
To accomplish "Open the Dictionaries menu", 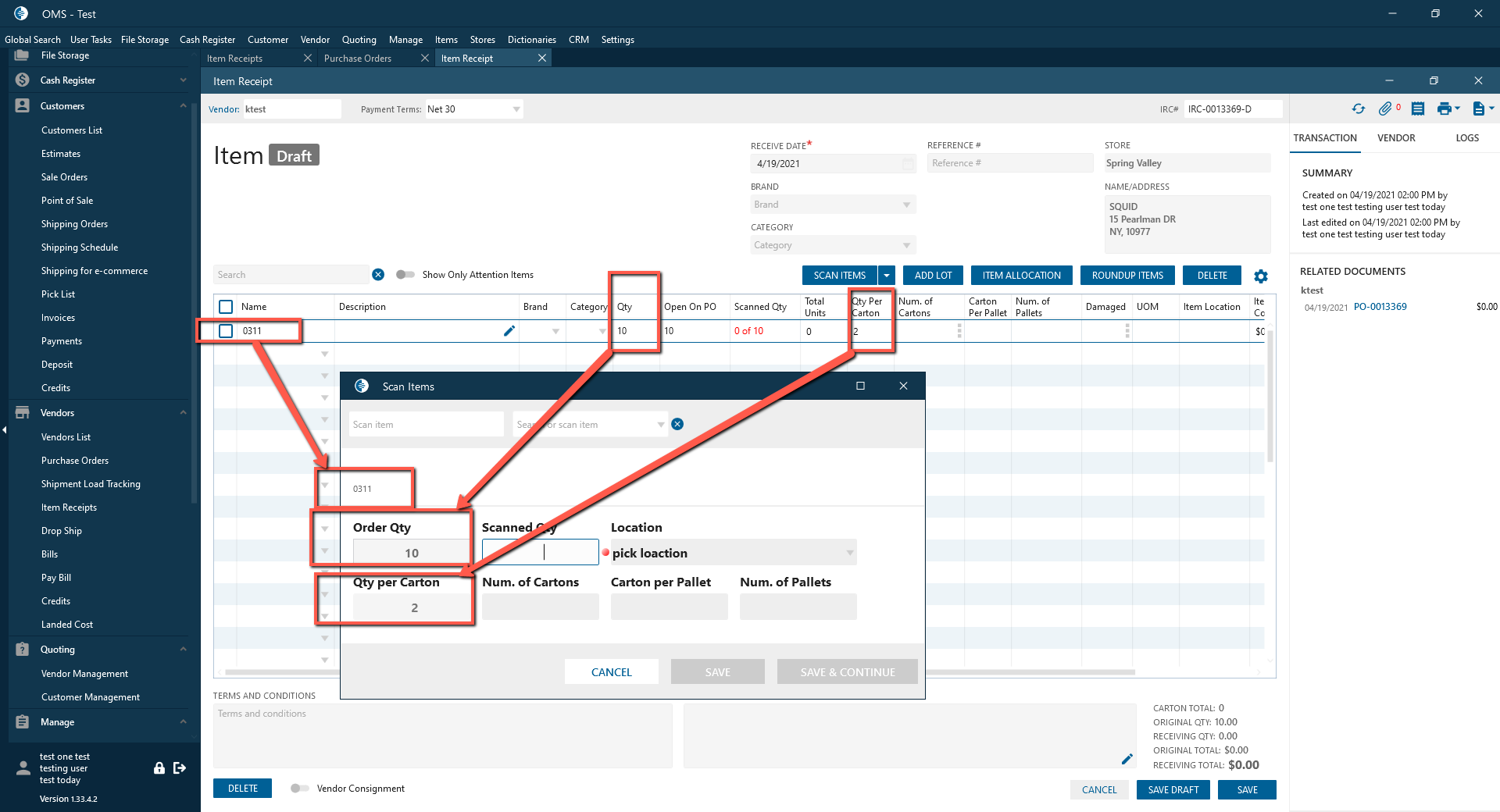I will click(532, 40).
